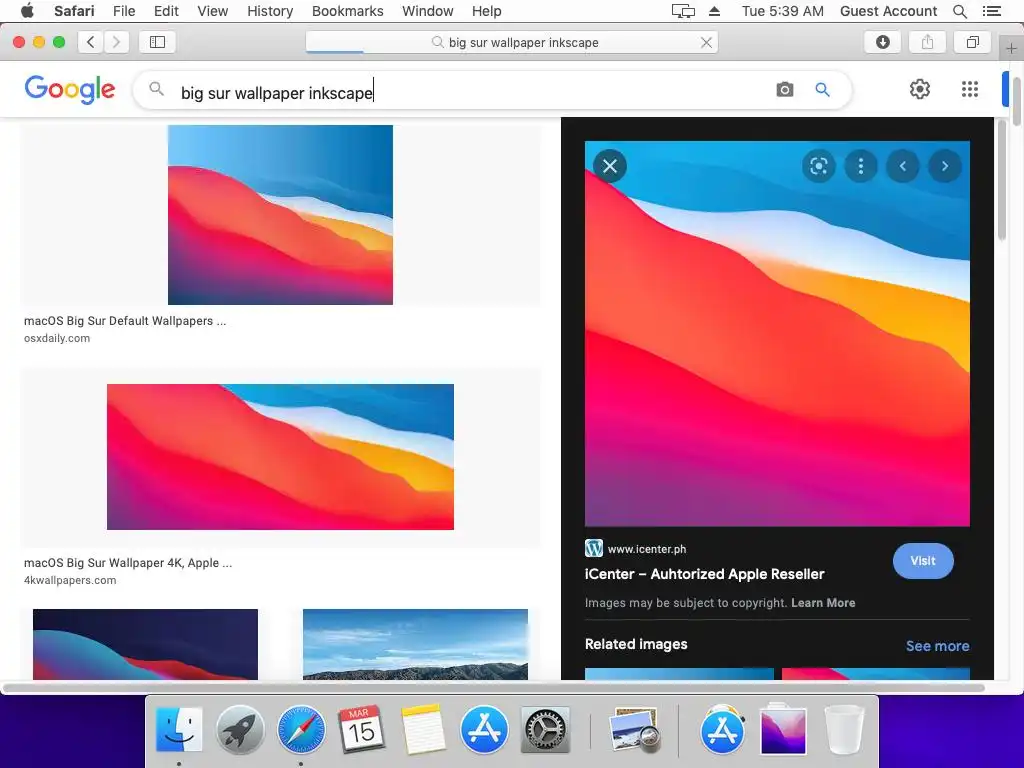Screen dimensions: 1024x768
Task: Open Spotlight search in menu bar
Action: click(x=959, y=11)
